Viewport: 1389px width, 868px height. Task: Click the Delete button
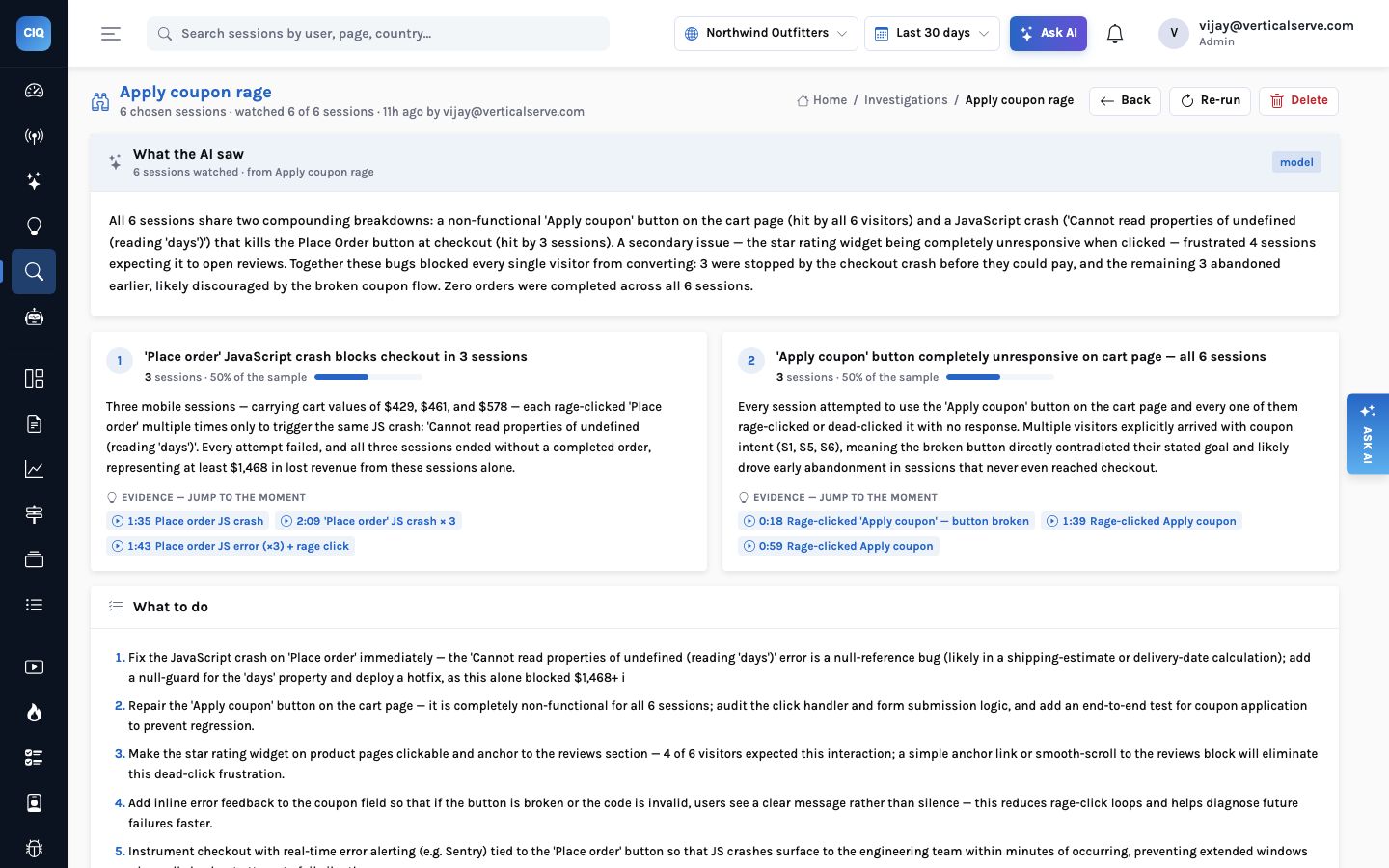coord(1298,100)
